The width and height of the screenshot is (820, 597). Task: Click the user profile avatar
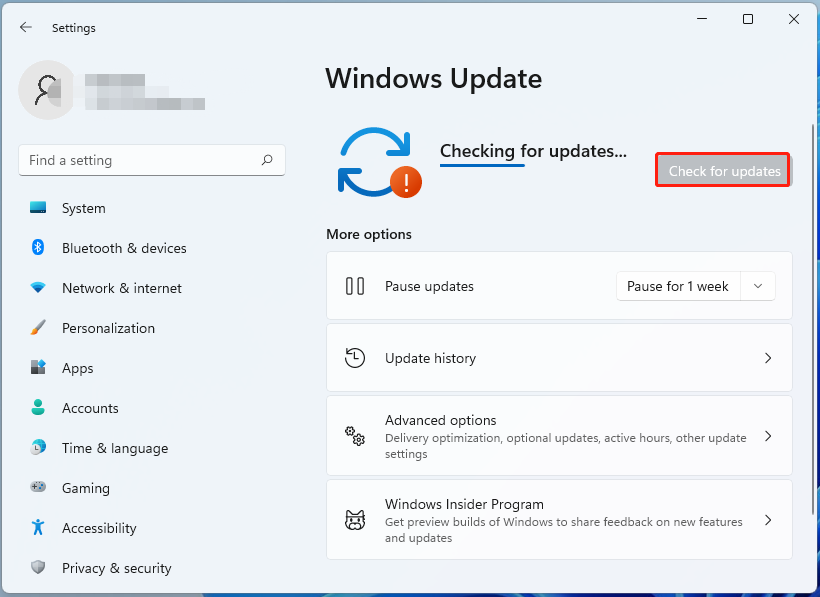48,90
